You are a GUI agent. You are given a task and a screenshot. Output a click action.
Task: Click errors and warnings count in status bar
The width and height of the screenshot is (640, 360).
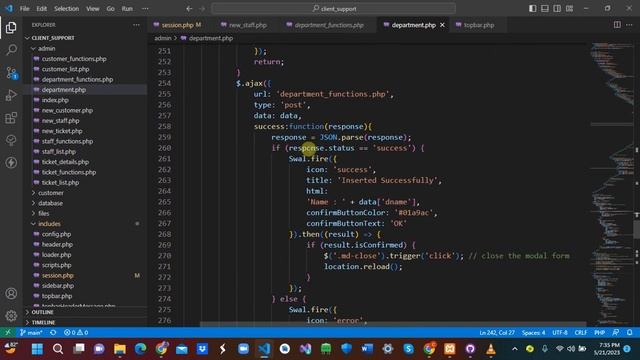(x=76, y=333)
